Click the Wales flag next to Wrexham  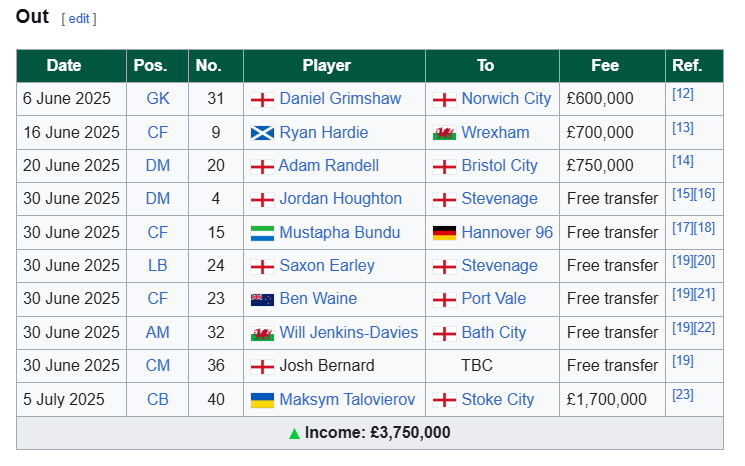444,133
